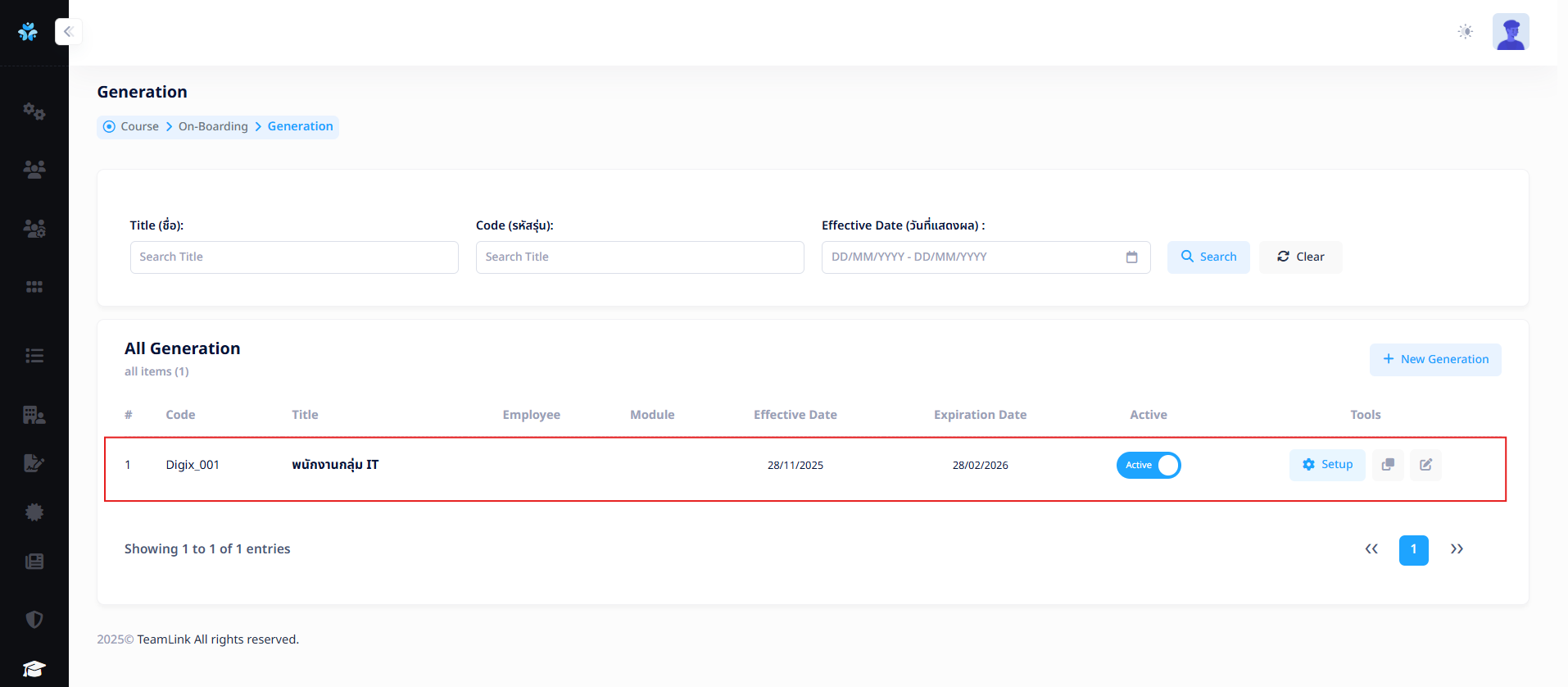Click the duplicate icon for Digix_001
This screenshot has height=687, width=1568.
[1388, 465]
